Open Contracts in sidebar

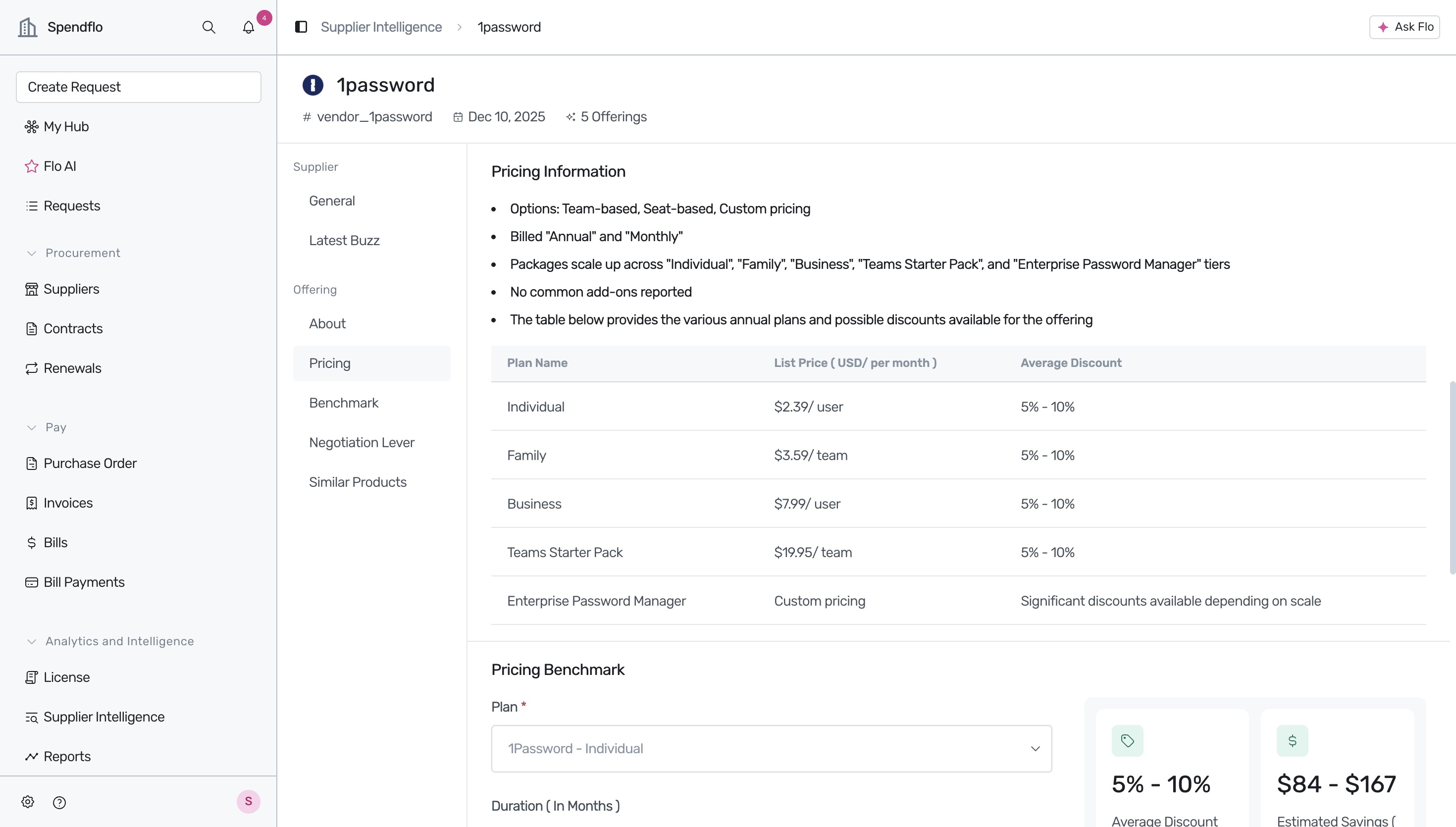[x=73, y=328]
